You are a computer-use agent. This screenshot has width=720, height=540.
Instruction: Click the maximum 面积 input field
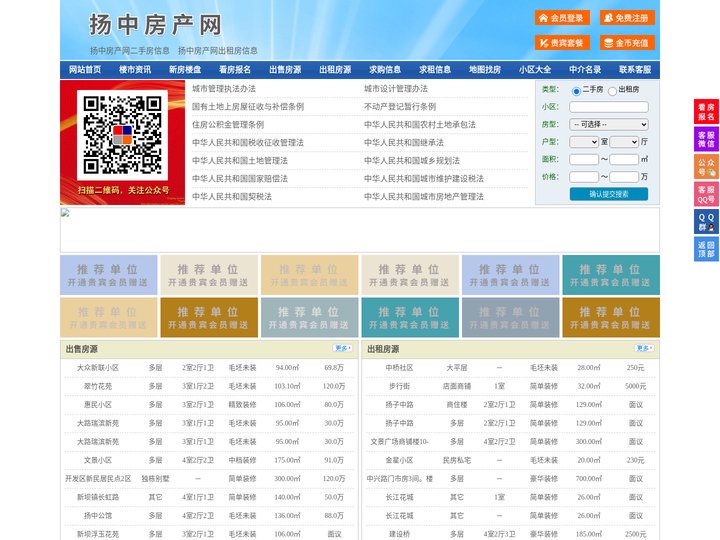(x=624, y=159)
